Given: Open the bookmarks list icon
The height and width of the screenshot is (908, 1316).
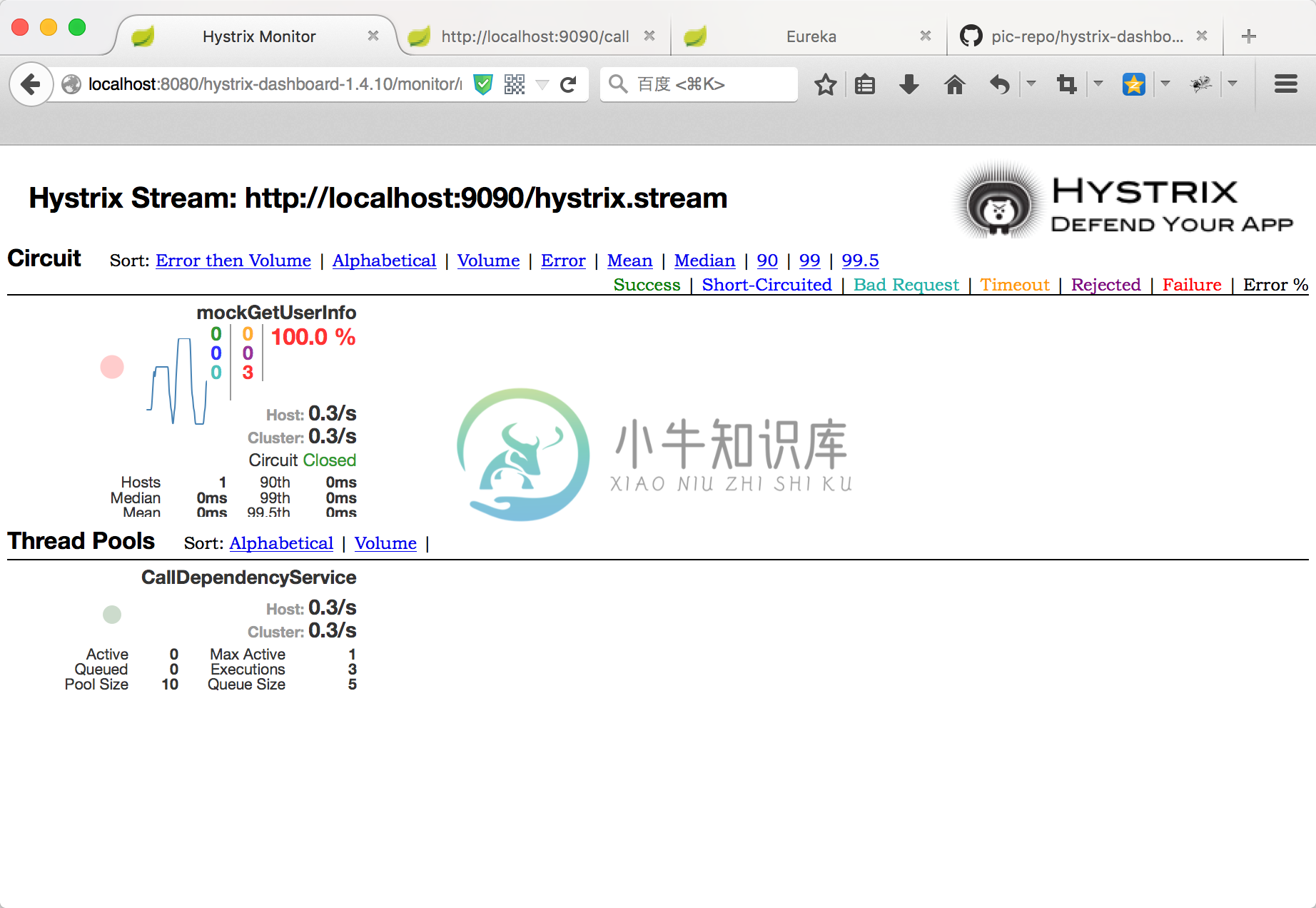Looking at the screenshot, I should click(865, 84).
